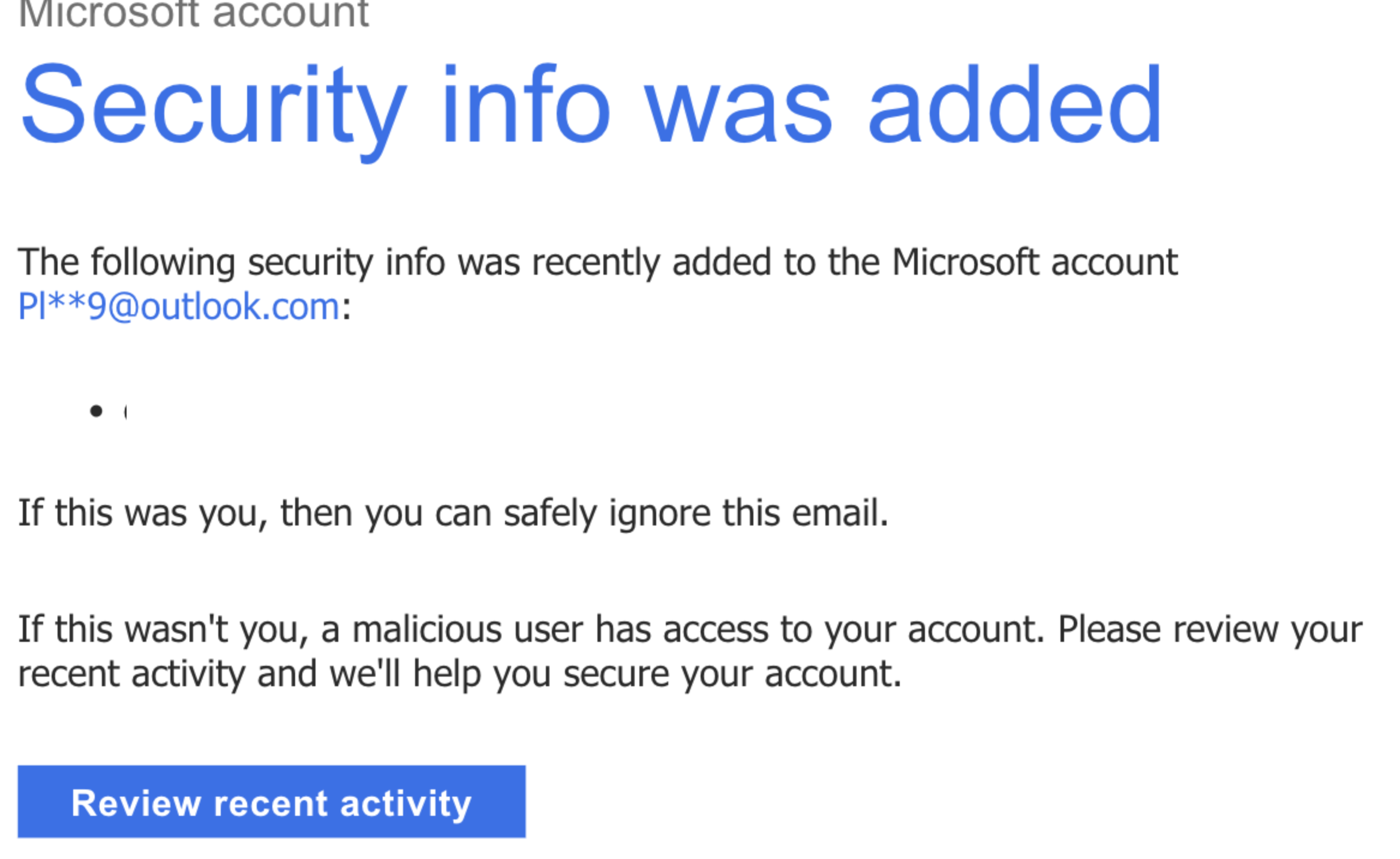Click the word 'added' in the blue title
Viewport: 1400px width, 859px height.
click(1016, 104)
